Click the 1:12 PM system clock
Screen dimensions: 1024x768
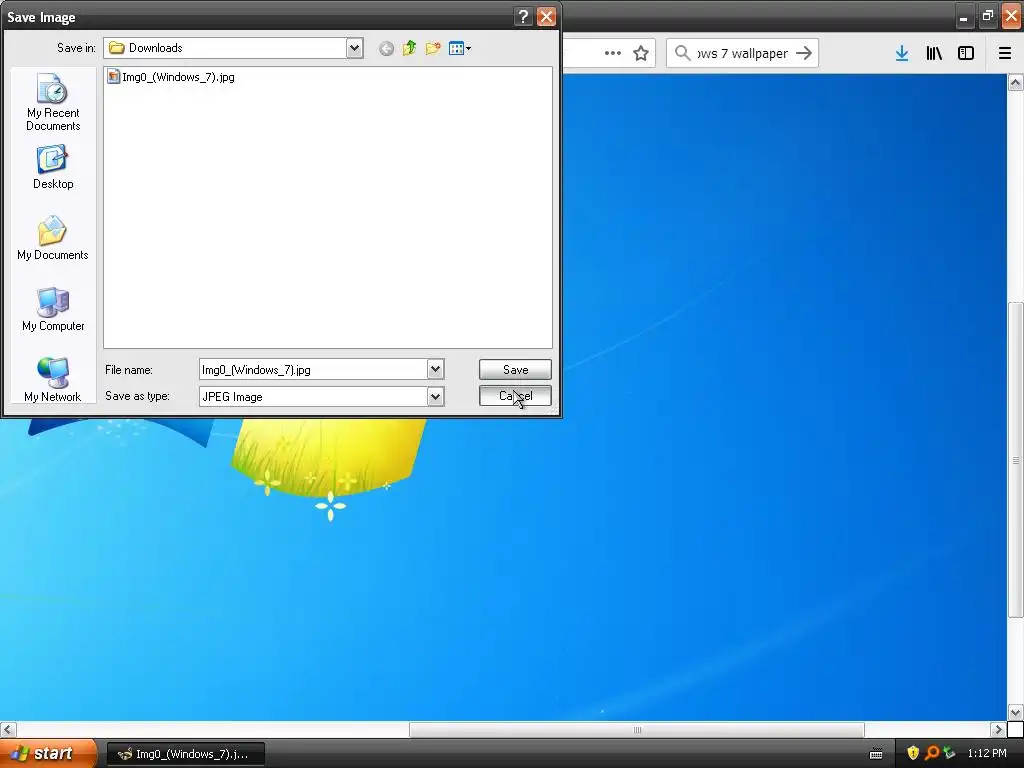click(987, 754)
